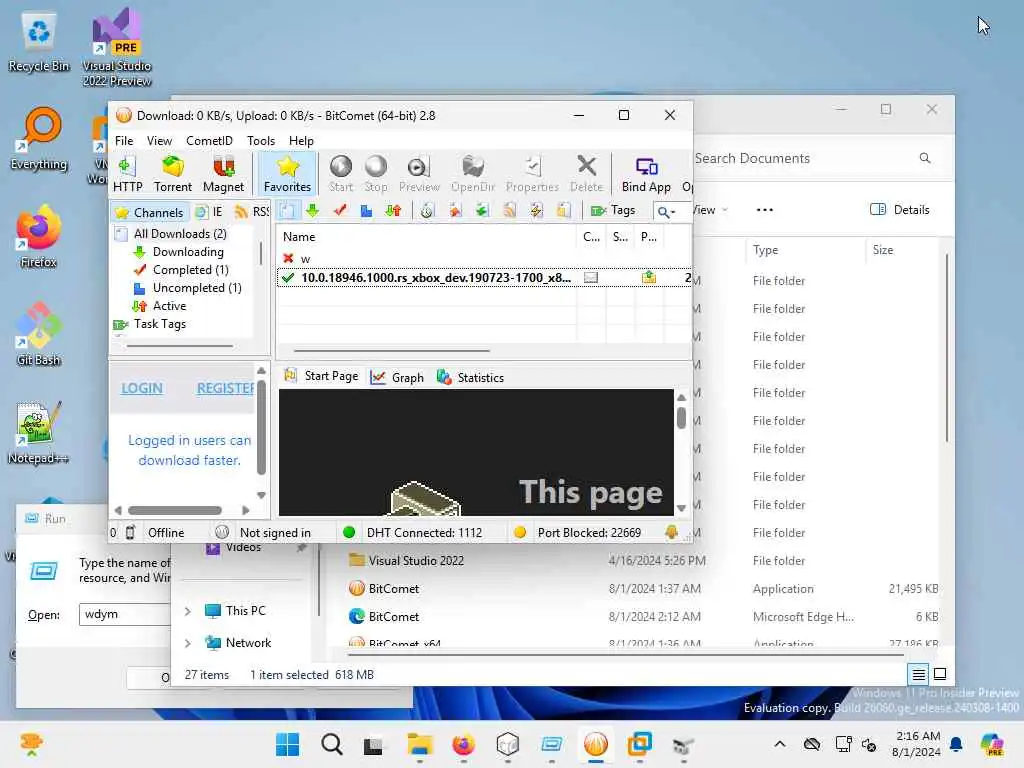The width and height of the screenshot is (1024, 768).
Task: Open the View menu in BitComet
Action: coord(159,141)
